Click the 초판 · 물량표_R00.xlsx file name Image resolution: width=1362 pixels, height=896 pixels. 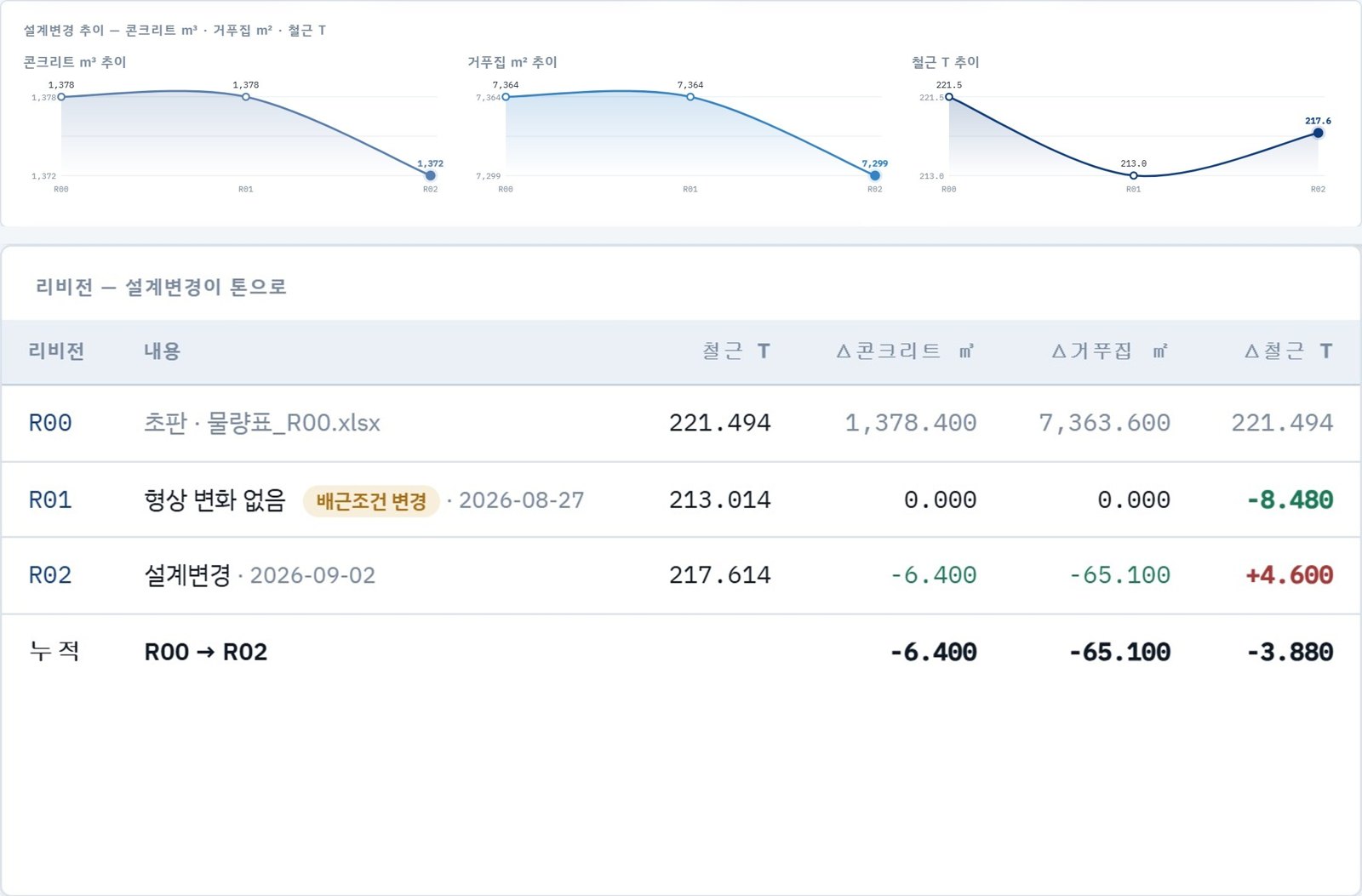(262, 423)
